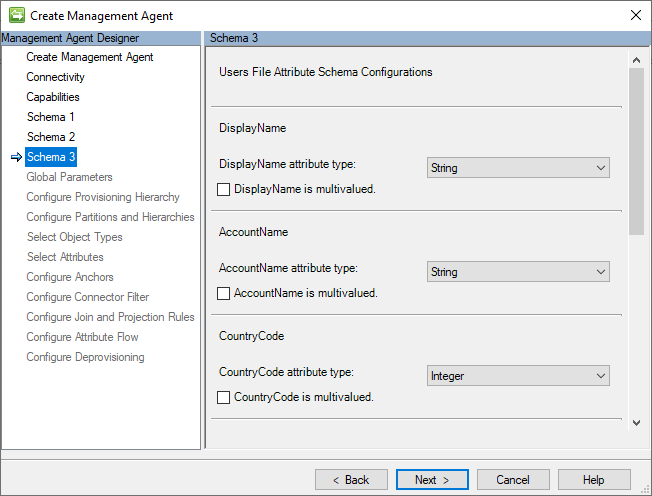This screenshot has height=496, width=652.
Task: Cancel the management agent wizard
Action: click(513, 480)
